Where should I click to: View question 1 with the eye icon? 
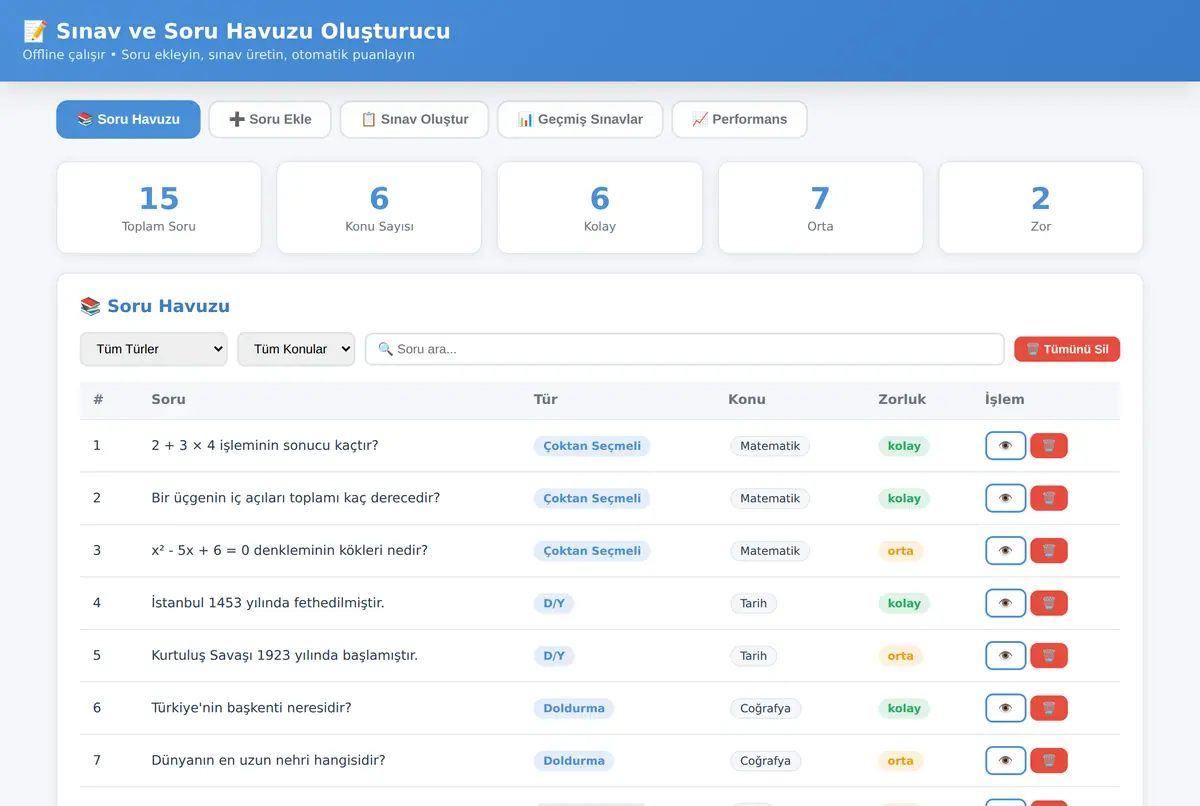click(1005, 446)
